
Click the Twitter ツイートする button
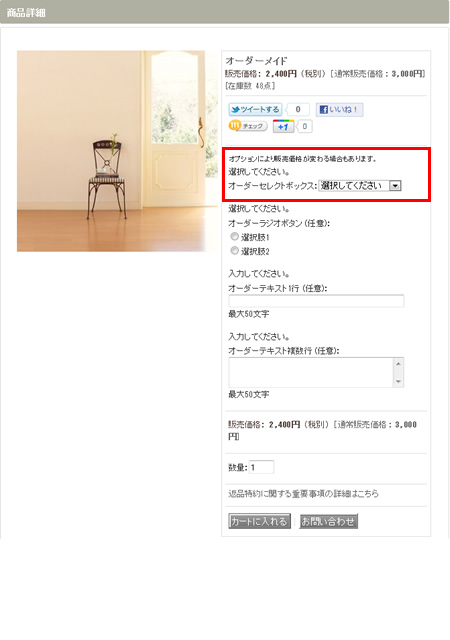[255, 109]
